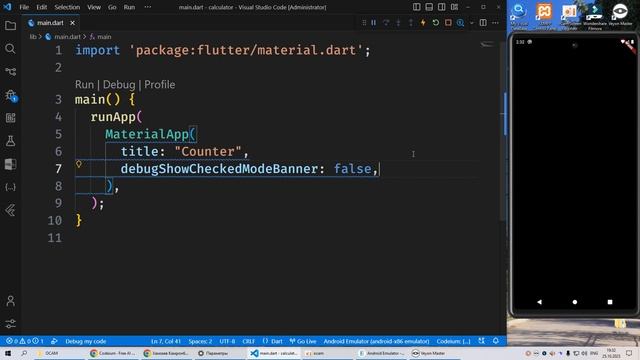The width and height of the screenshot is (640, 360).
Task: Open the Explorer view in activity bar
Action: (10, 26)
